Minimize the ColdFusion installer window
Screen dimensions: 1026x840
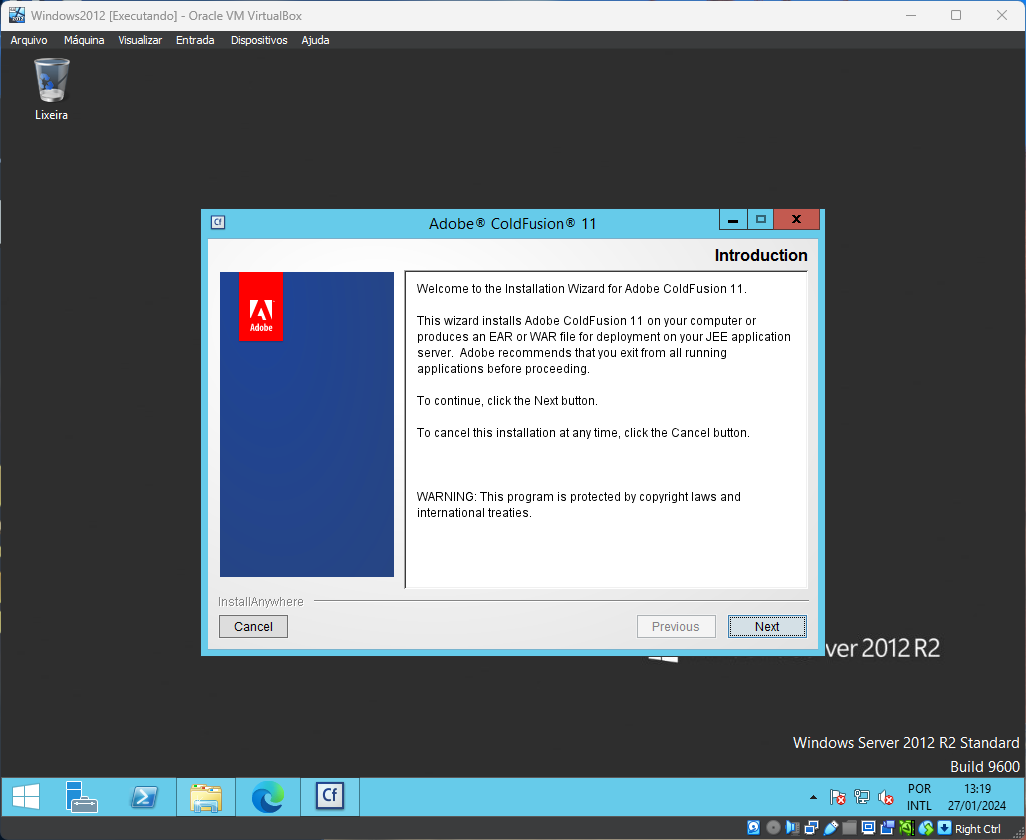click(x=733, y=220)
